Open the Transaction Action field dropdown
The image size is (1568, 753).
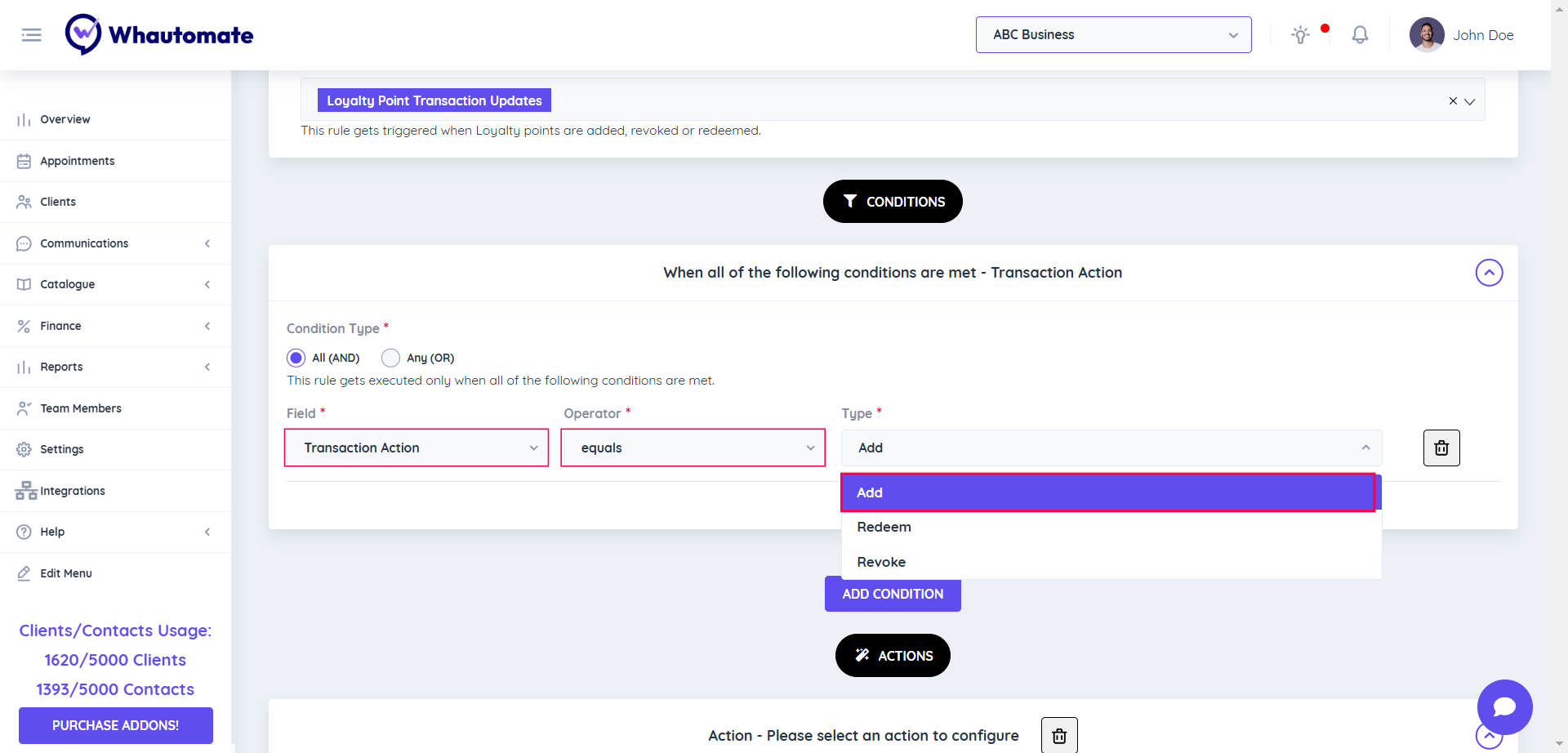[x=416, y=448]
